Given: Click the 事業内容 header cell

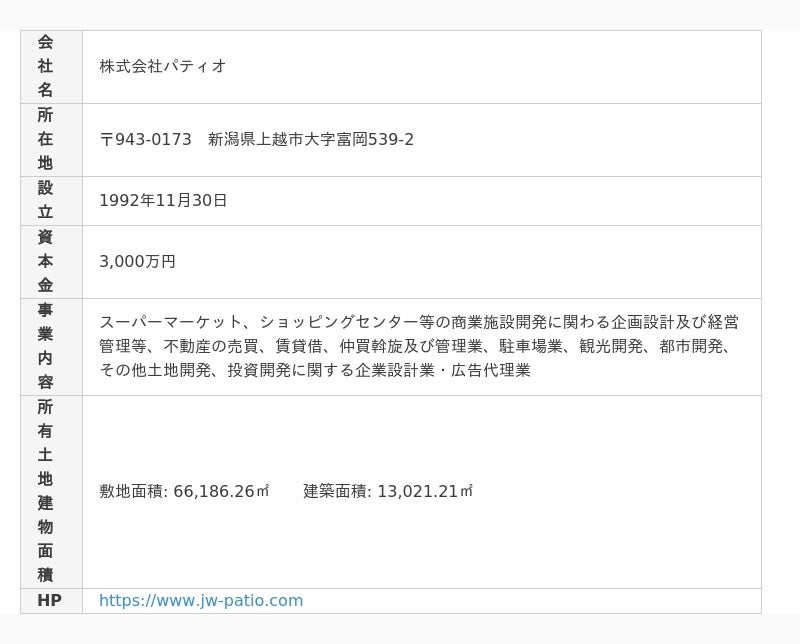Looking at the screenshot, I should coord(45,346).
